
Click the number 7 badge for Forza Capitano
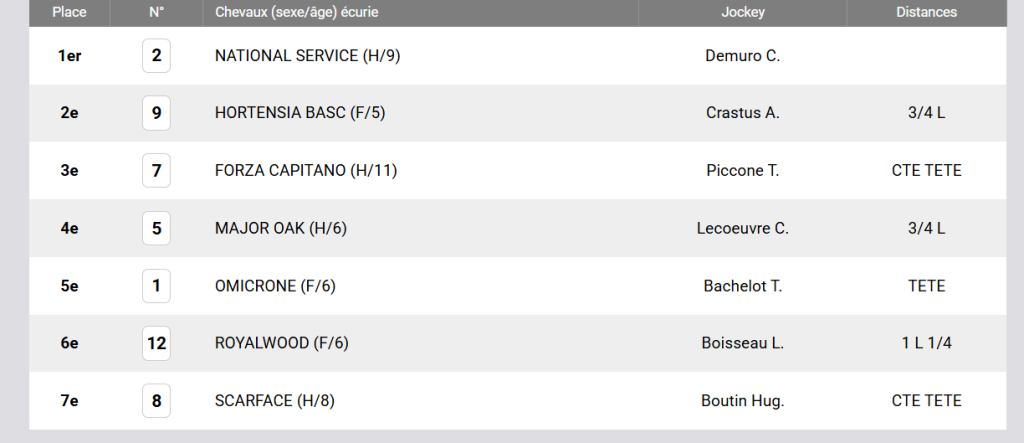click(x=156, y=171)
